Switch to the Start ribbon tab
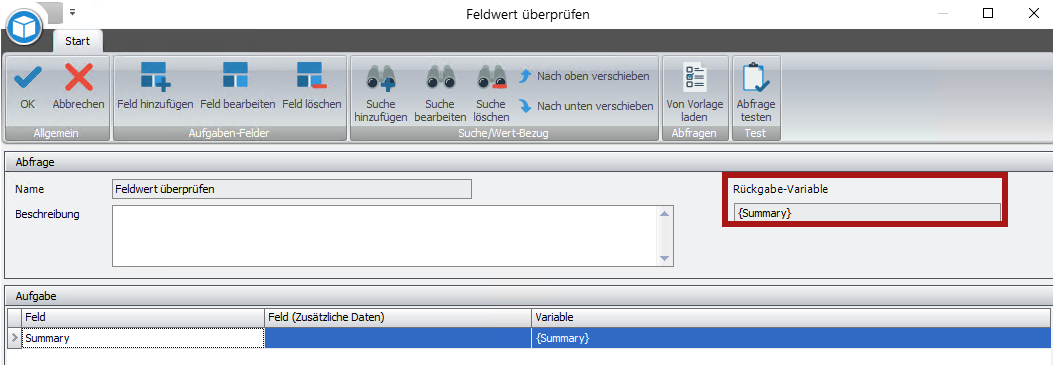 77,41
